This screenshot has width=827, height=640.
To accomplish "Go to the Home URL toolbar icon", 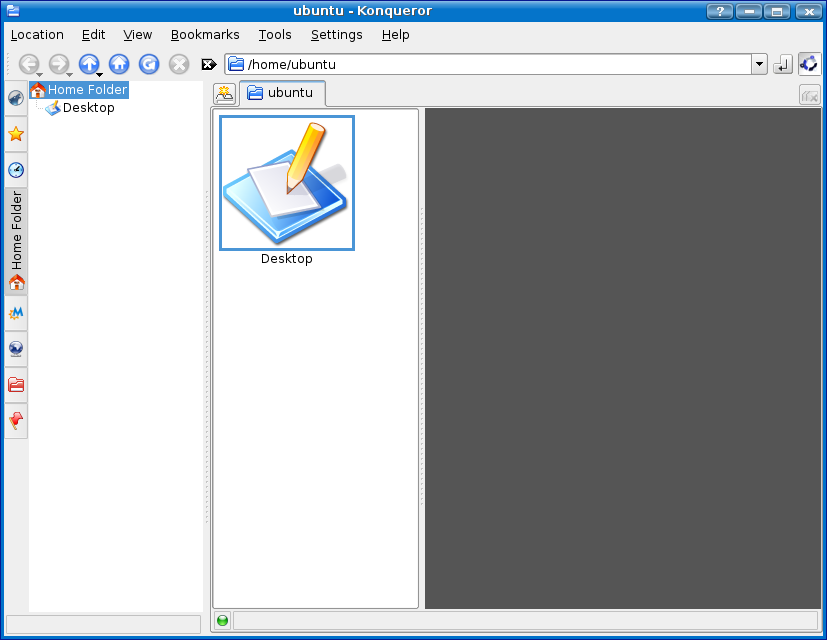I will coord(119,64).
